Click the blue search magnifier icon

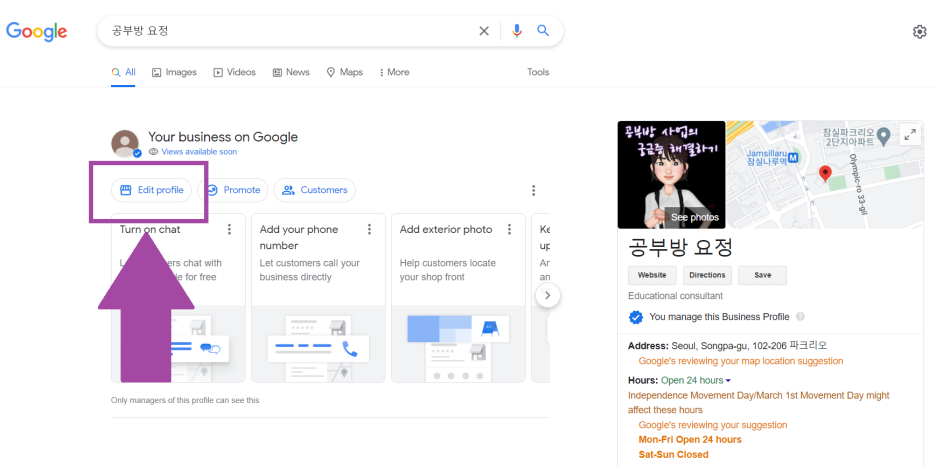pyautogui.click(x=543, y=30)
